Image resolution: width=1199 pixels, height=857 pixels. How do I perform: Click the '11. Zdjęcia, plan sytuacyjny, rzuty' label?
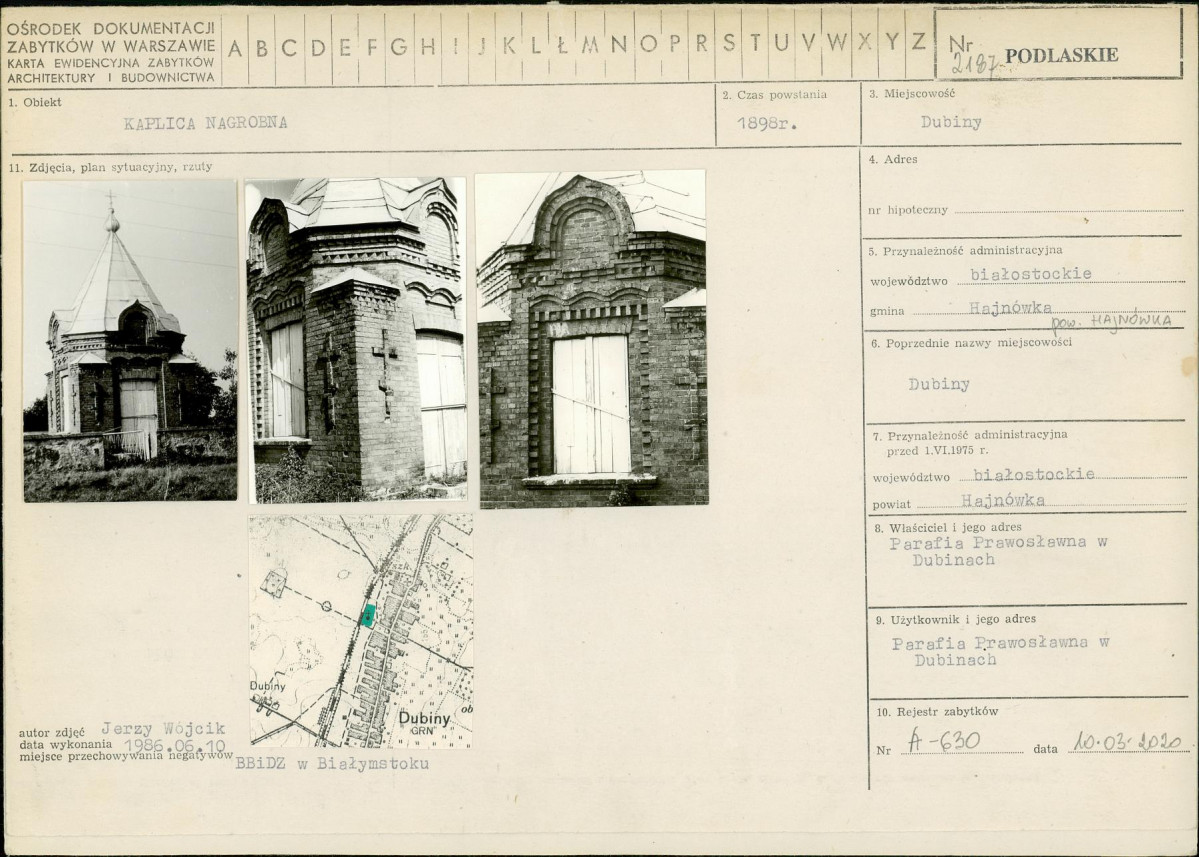[110, 167]
